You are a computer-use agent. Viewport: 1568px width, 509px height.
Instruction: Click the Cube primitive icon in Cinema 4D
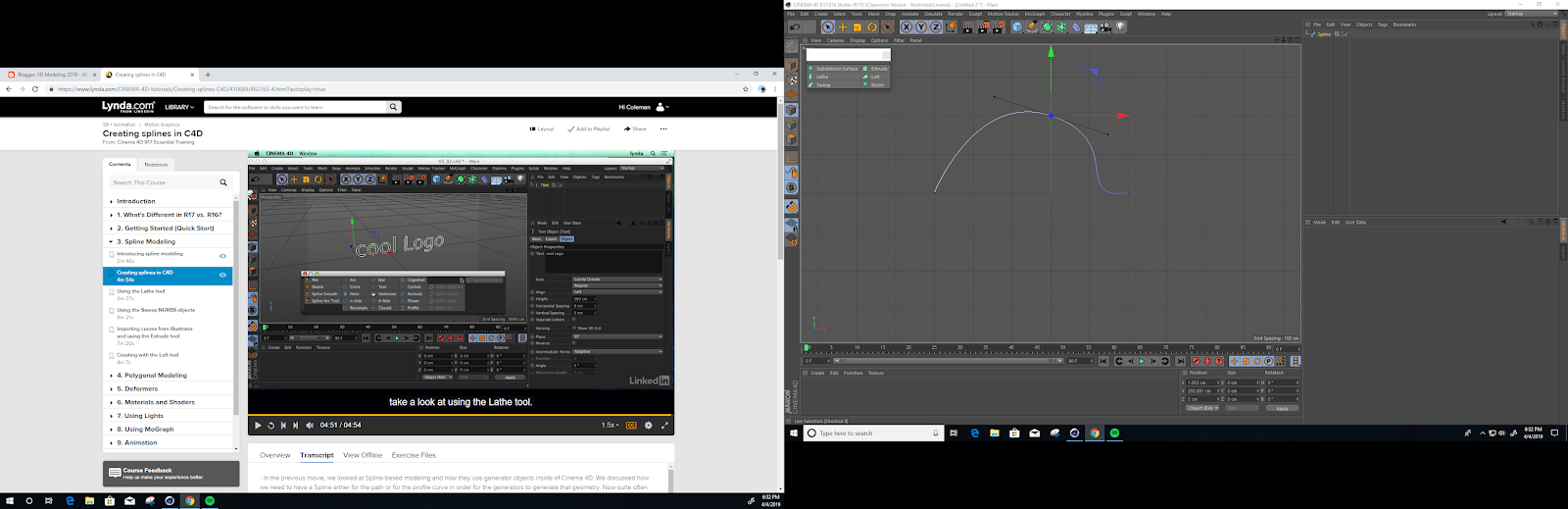coord(1017,27)
